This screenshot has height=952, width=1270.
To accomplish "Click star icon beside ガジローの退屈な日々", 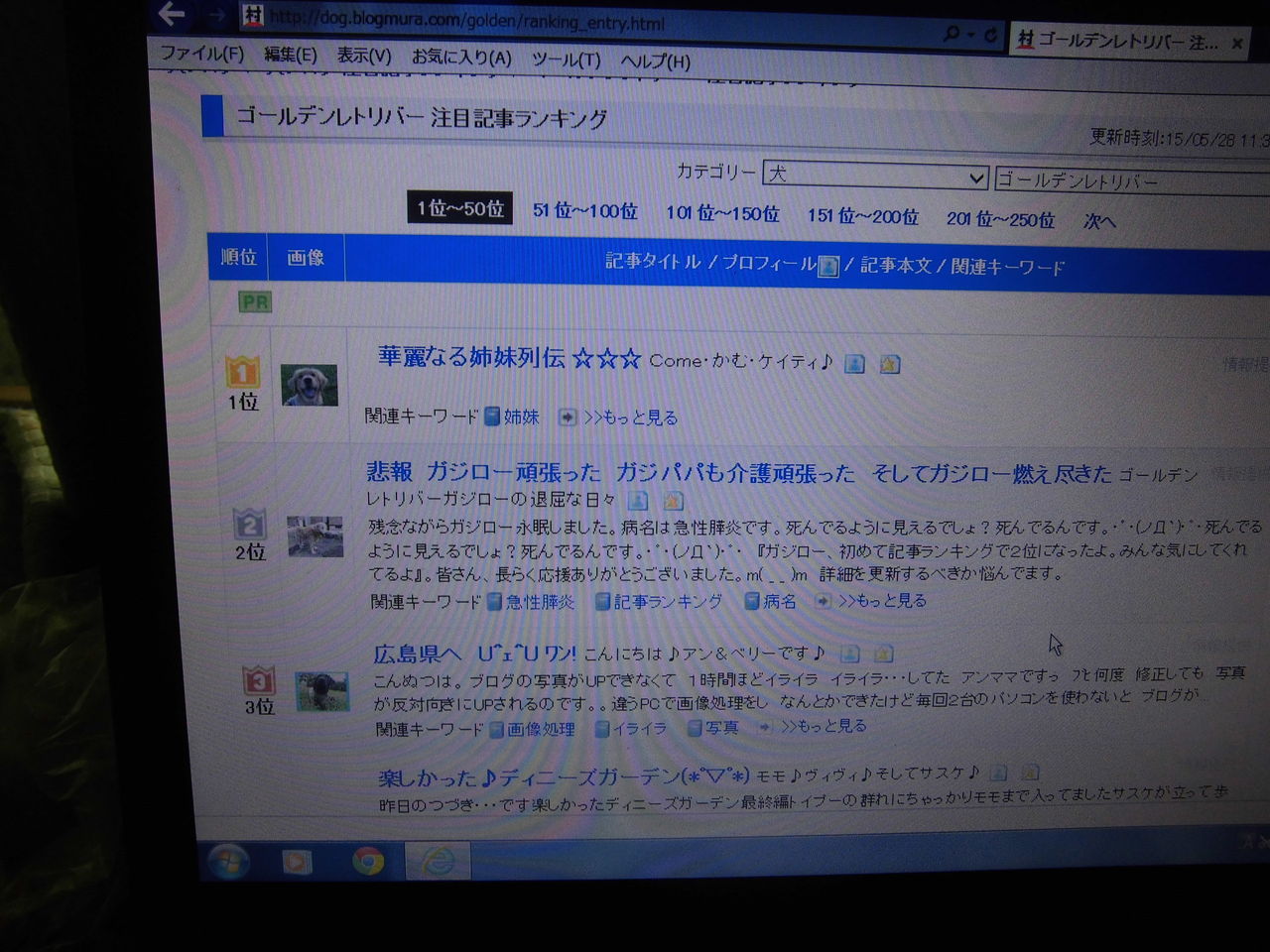I will pos(674,502).
